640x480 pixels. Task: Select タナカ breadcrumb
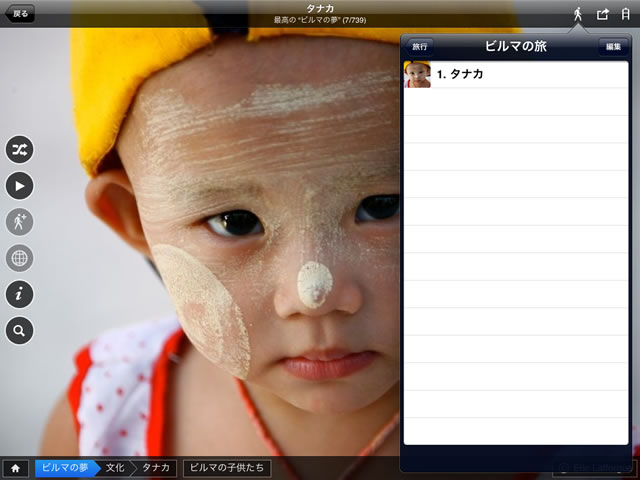(156, 468)
